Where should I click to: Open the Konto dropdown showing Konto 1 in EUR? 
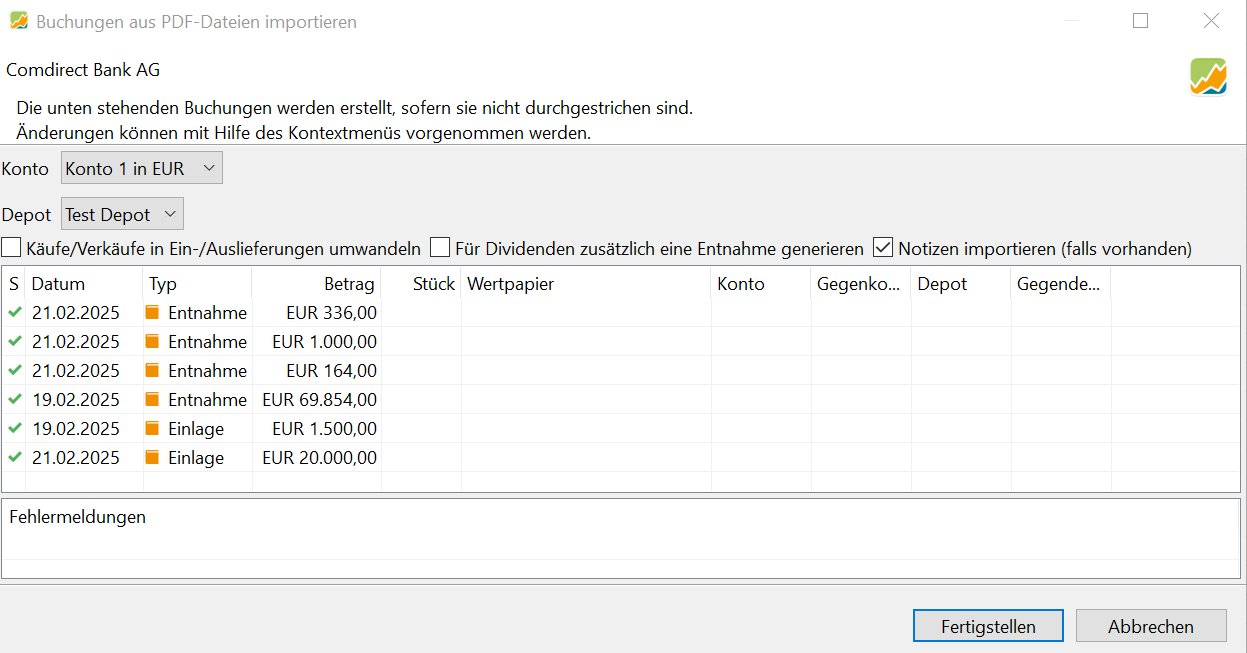[x=141, y=169]
